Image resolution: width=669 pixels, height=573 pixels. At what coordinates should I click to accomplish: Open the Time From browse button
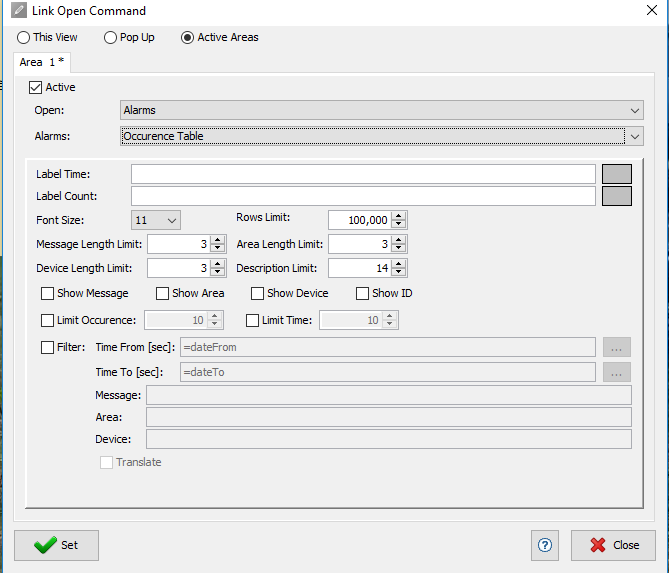[x=617, y=347]
